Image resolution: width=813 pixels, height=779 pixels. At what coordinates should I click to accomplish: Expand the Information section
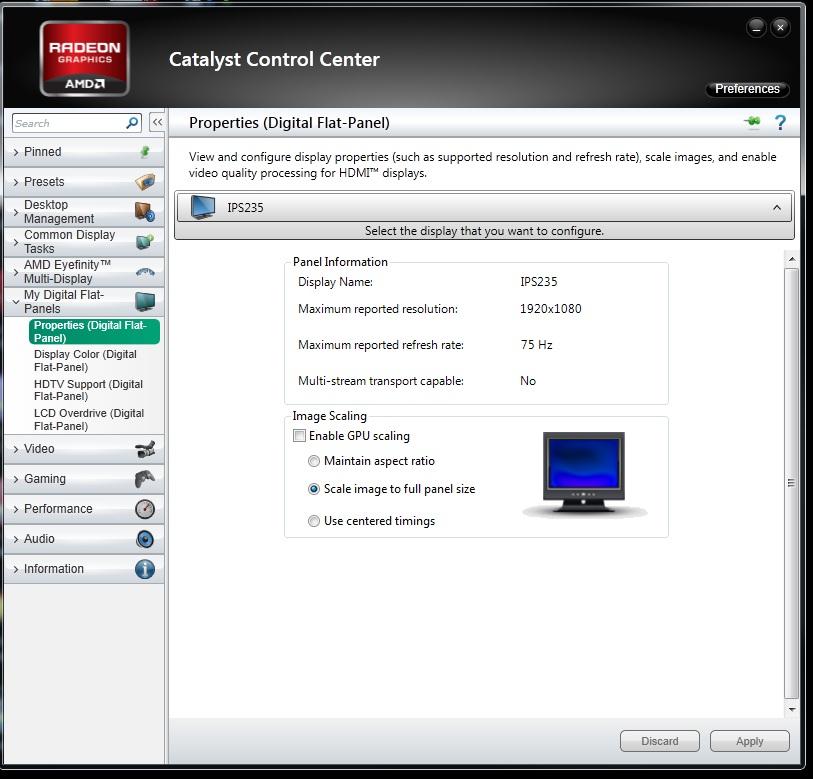pos(84,569)
